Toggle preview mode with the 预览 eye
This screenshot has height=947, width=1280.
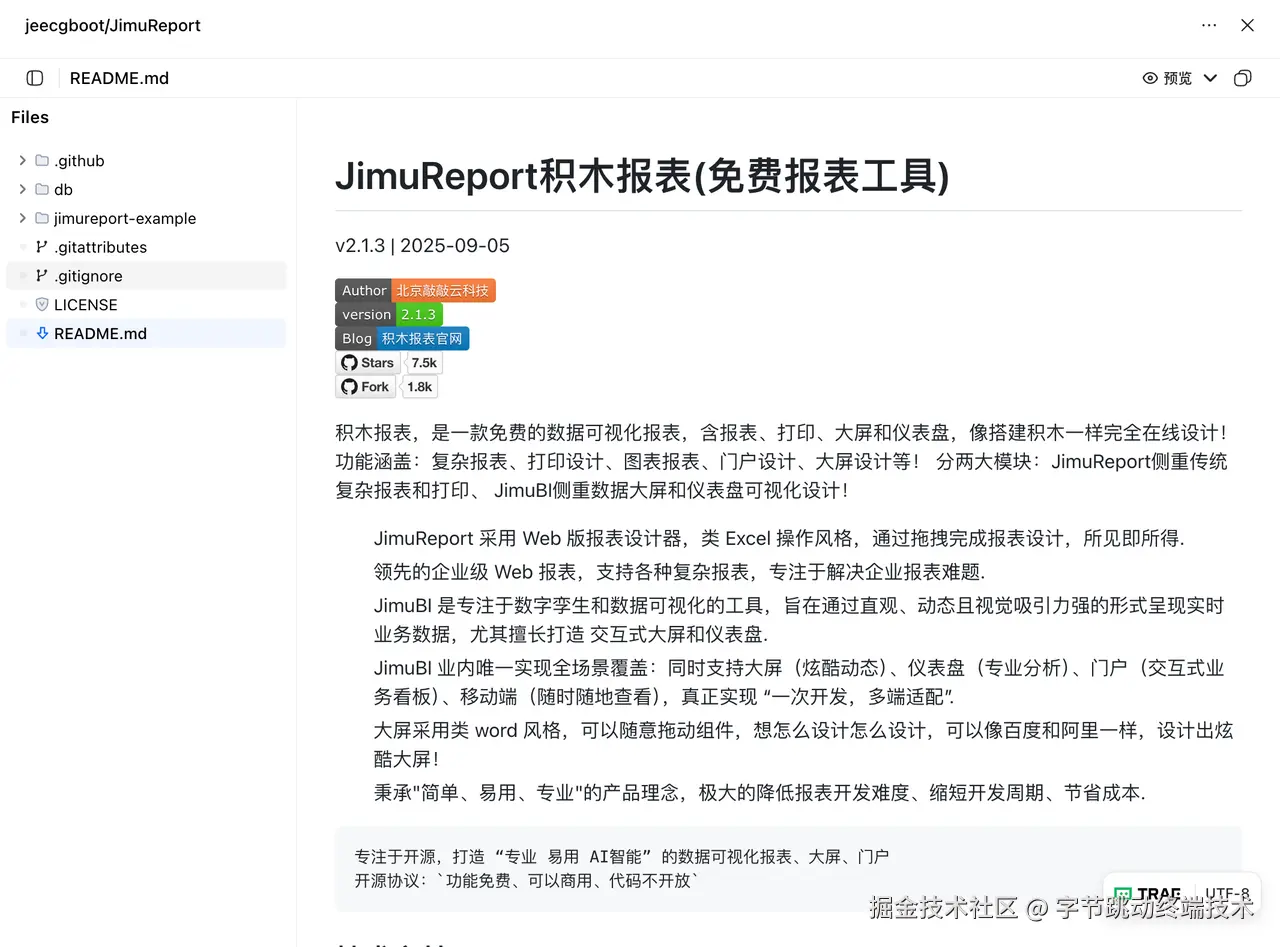1168,77
